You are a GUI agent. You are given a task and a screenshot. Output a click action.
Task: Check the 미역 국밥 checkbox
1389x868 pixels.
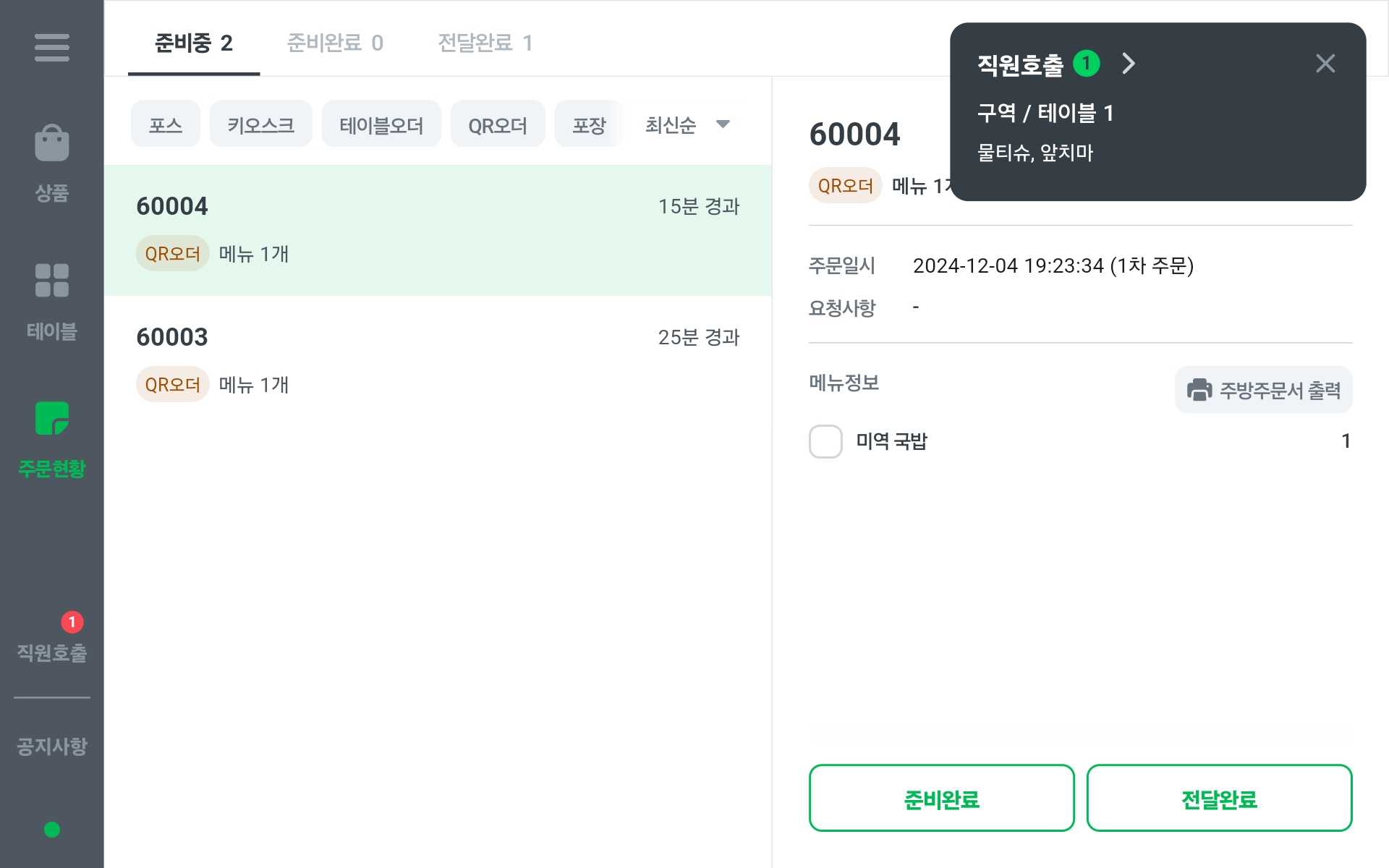click(825, 441)
